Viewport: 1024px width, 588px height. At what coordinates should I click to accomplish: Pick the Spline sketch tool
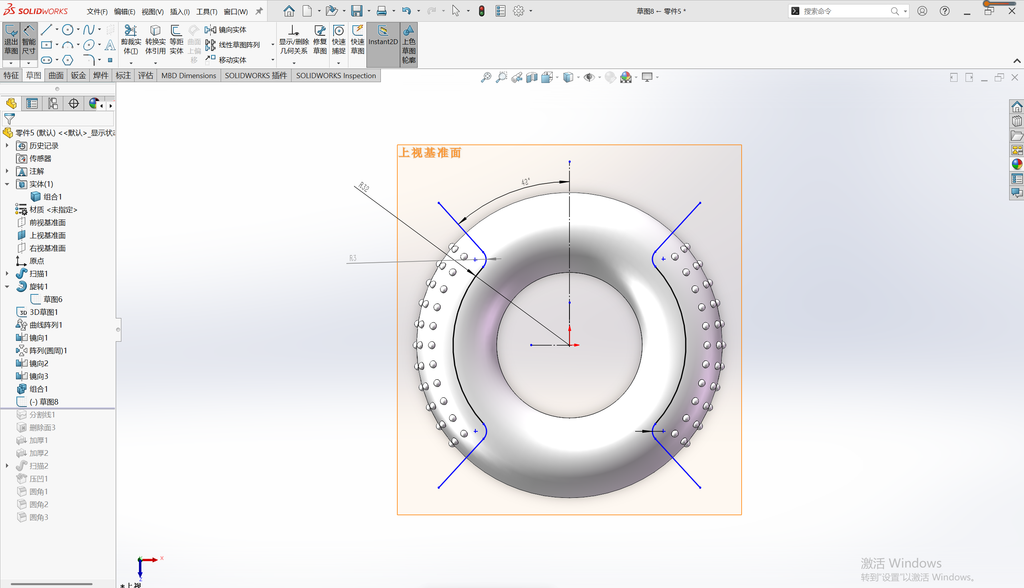(x=89, y=29)
